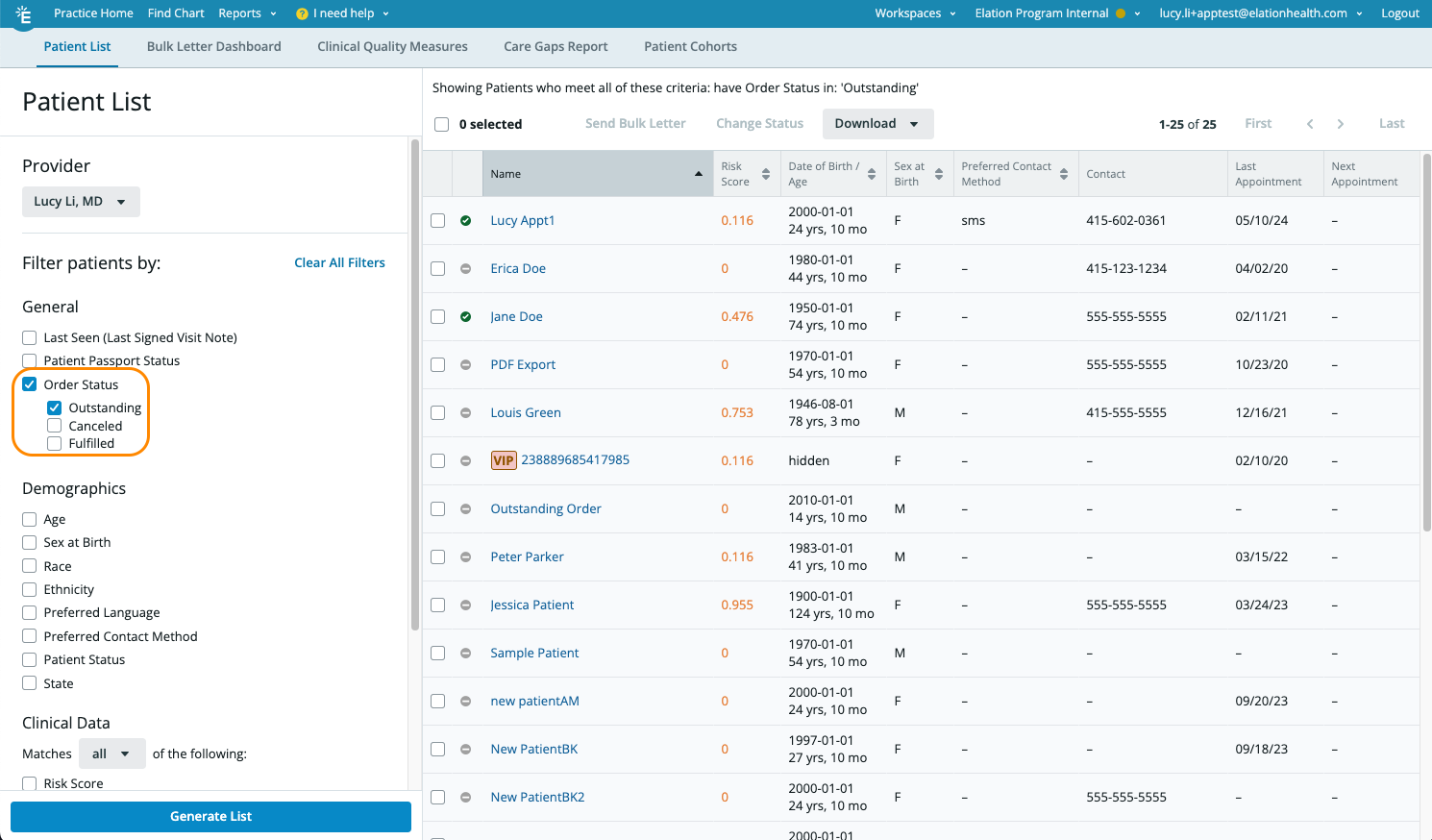Screen dimensions: 1432x840
Task: Open the lucy.li account email dropdown
Action: tap(1261, 13)
